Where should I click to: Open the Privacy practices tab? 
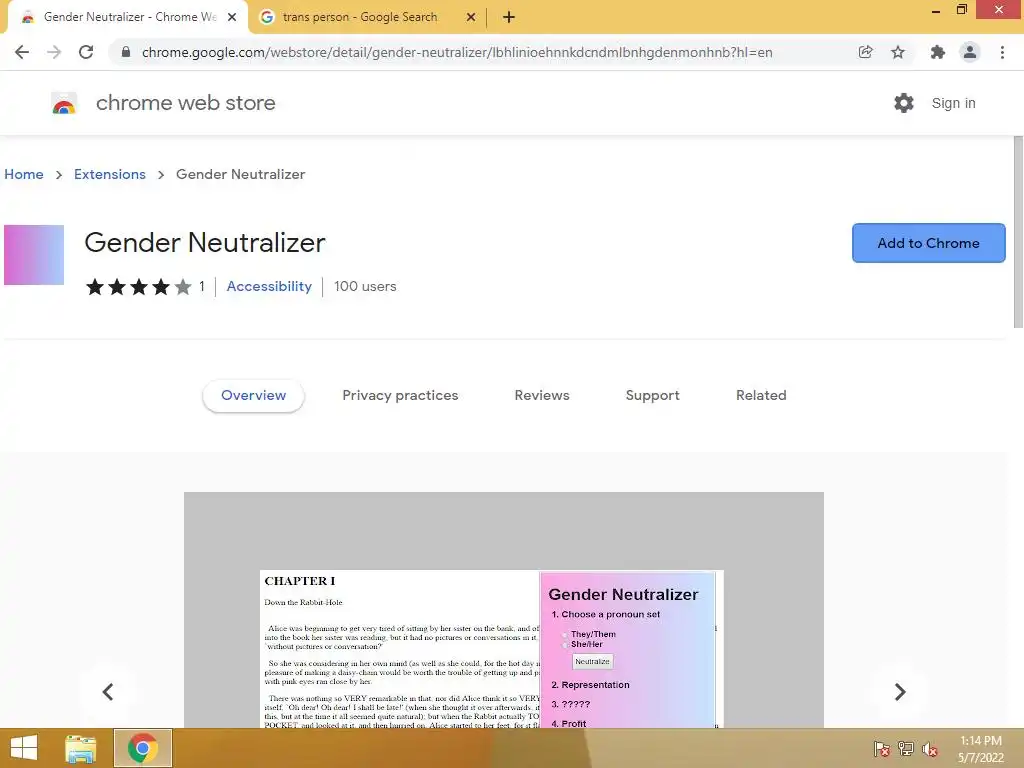(400, 395)
